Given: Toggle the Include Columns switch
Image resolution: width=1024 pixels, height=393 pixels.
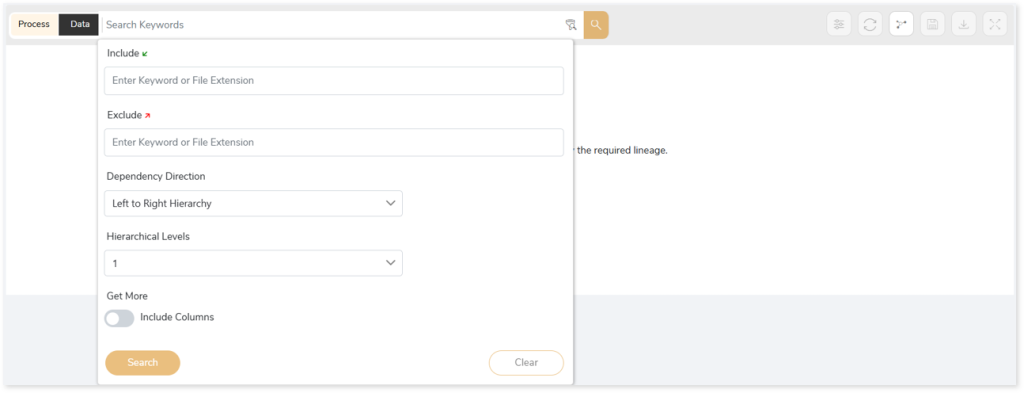Looking at the screenshot, I should (x=120, y=318).
